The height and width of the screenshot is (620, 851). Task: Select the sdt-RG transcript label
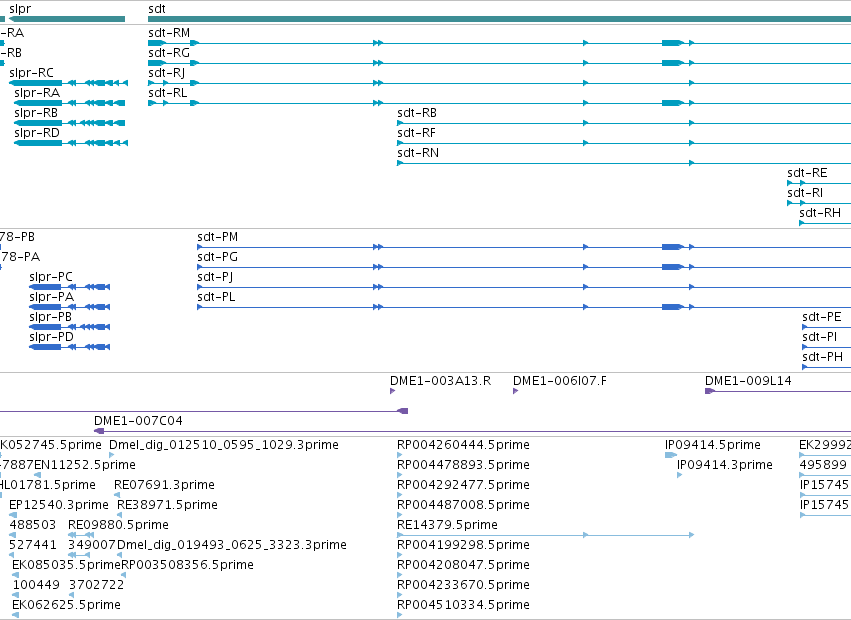(169, 53)
